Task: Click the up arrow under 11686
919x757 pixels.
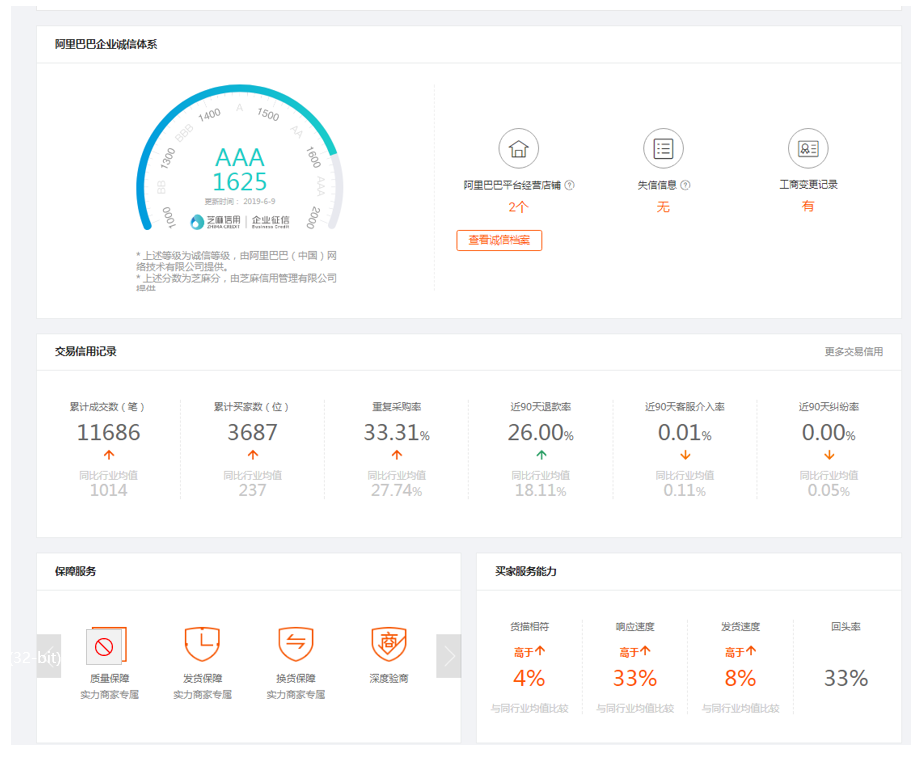Action: (109, 455)
